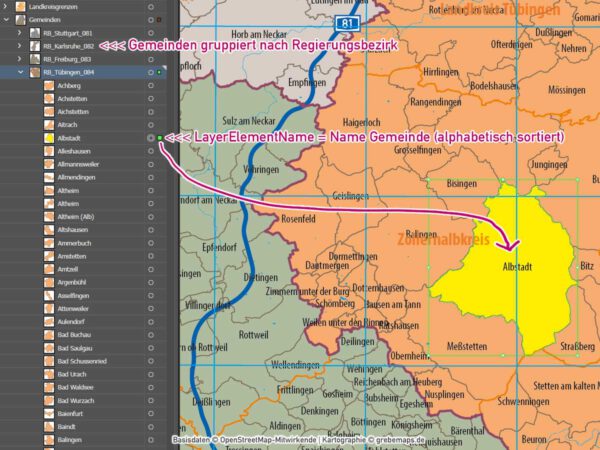The height and width of the screenshot is (450, 600).
Task: Click the RB_Karlsruhe_082 layer thumbnail
Action: click(x=35, y=46)
